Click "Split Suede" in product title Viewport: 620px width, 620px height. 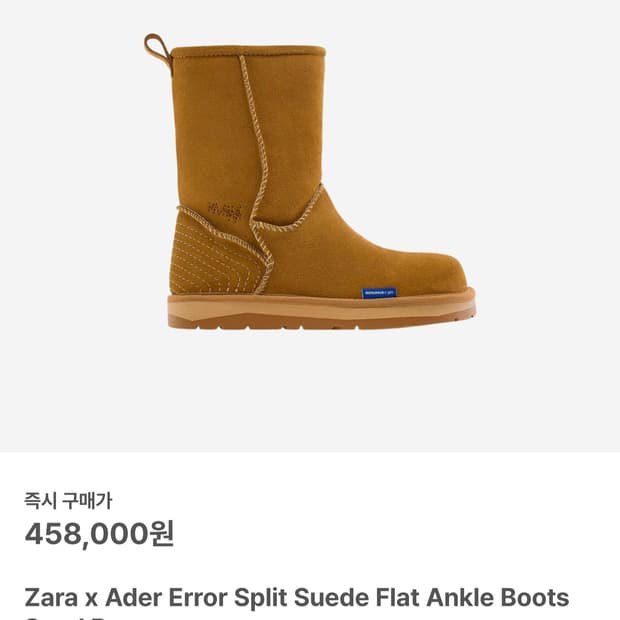point(301,597)
